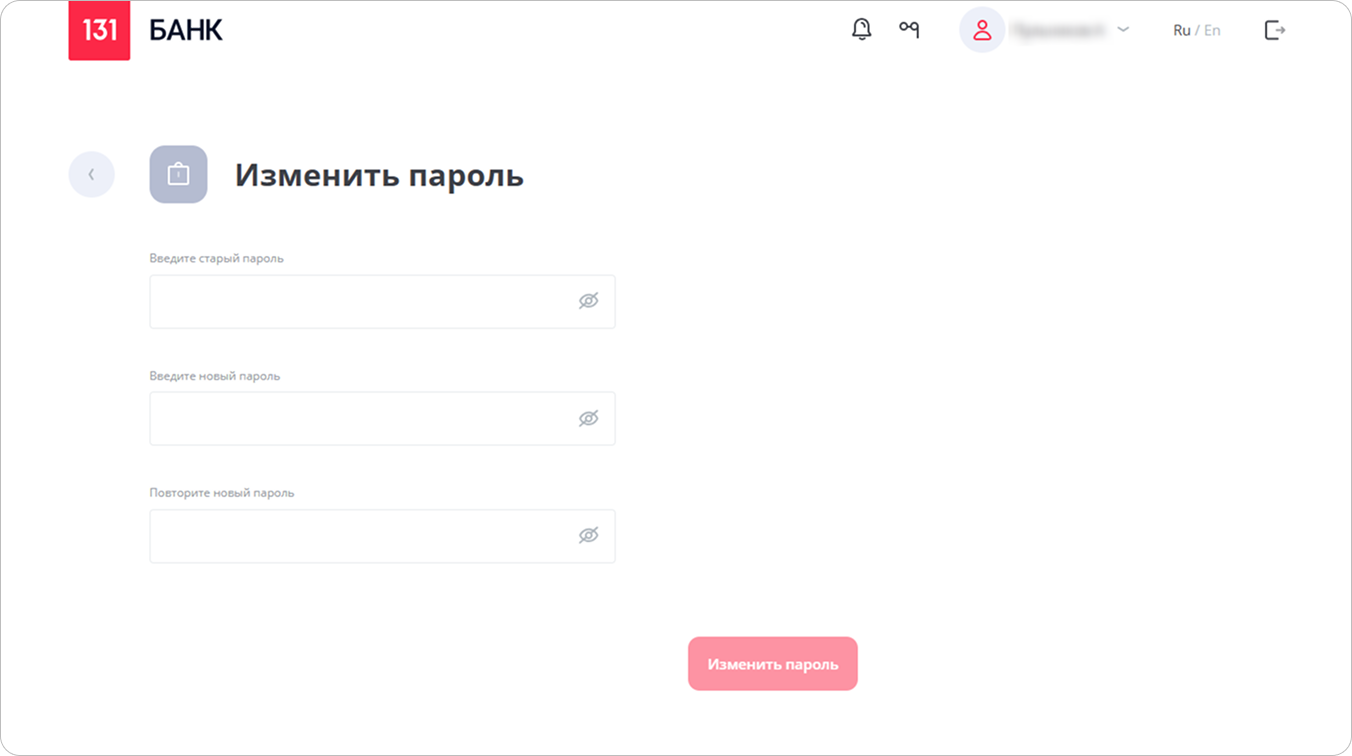Switch the language to Ru
Image resolution: width=1352 pixels, height=756 pixels.
pos(1182,30)
